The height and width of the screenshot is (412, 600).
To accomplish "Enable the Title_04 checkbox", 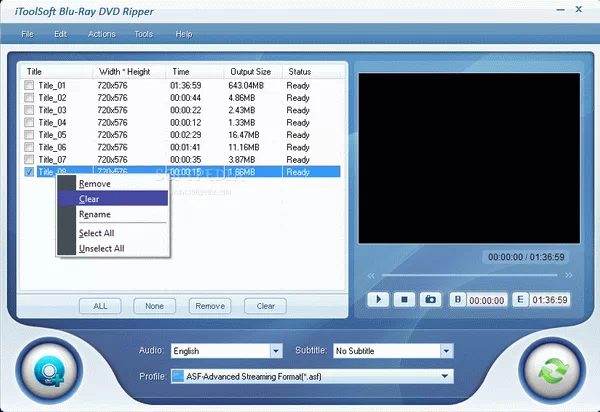I will (30, 122).
